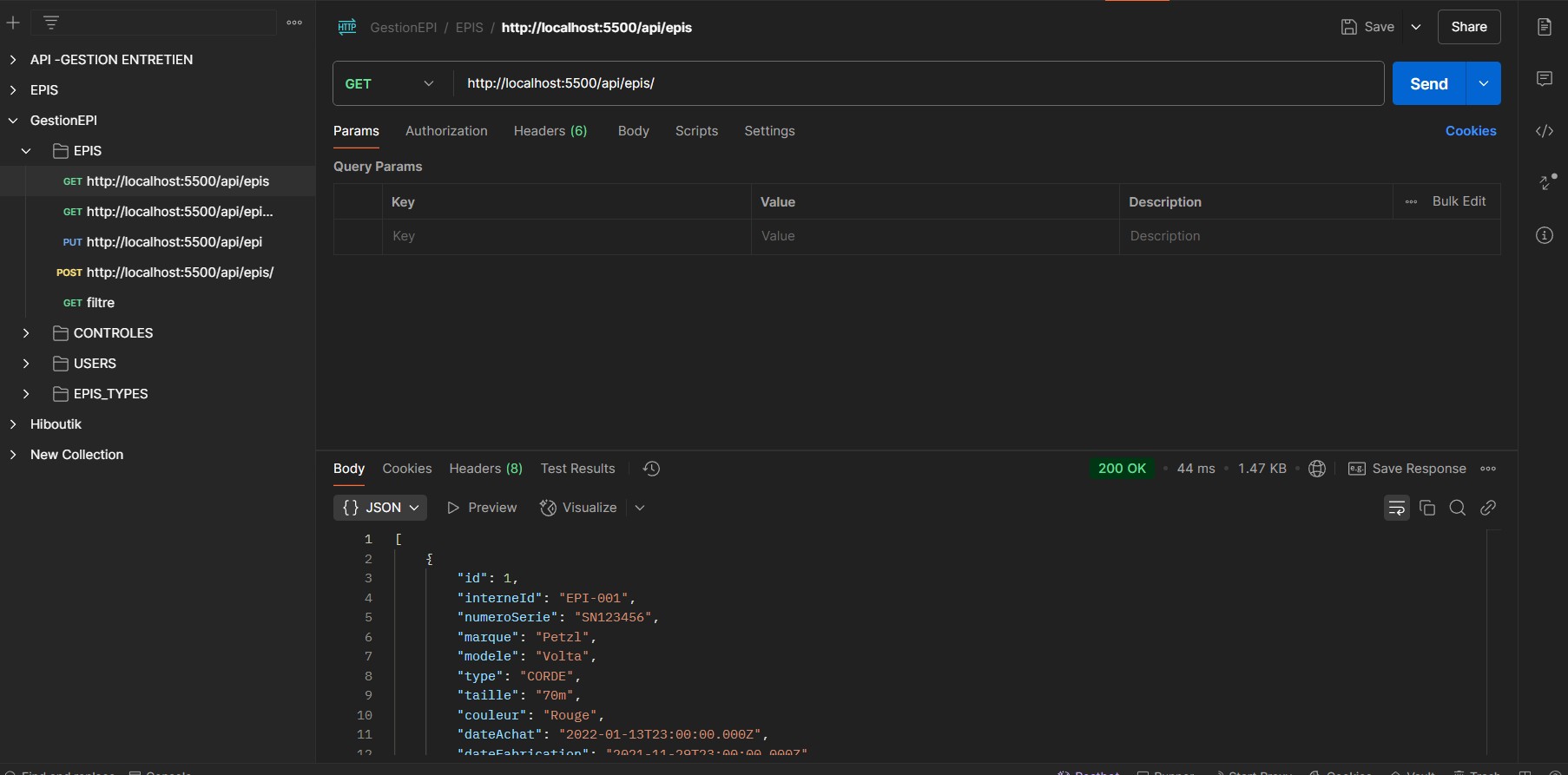The width and height of the screenshot is (1568, 775).
Task: Expand the CONTROLES folder
Action: [x=26, y=333]
